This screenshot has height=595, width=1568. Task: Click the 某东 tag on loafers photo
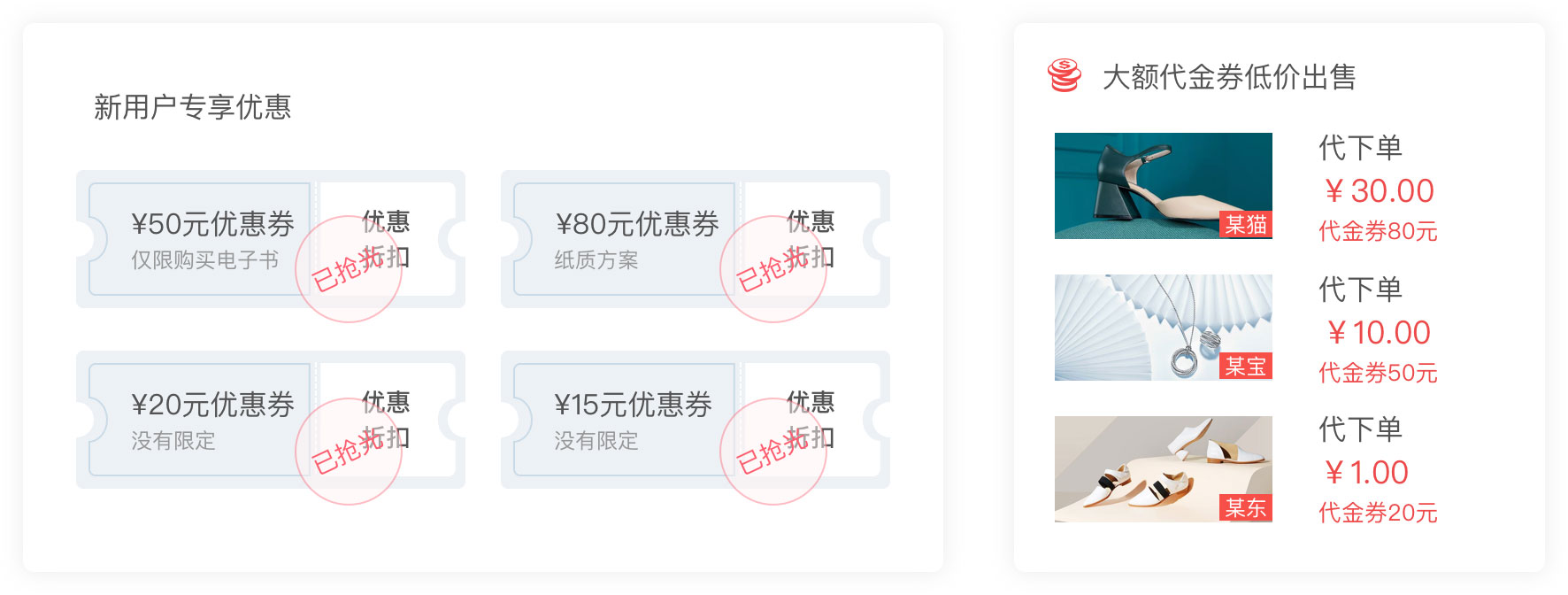pos(1246,508)
